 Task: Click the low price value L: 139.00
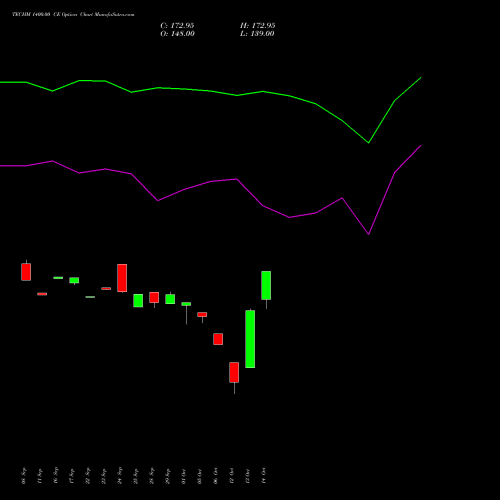pyautogui.click(x=257, y=34)
